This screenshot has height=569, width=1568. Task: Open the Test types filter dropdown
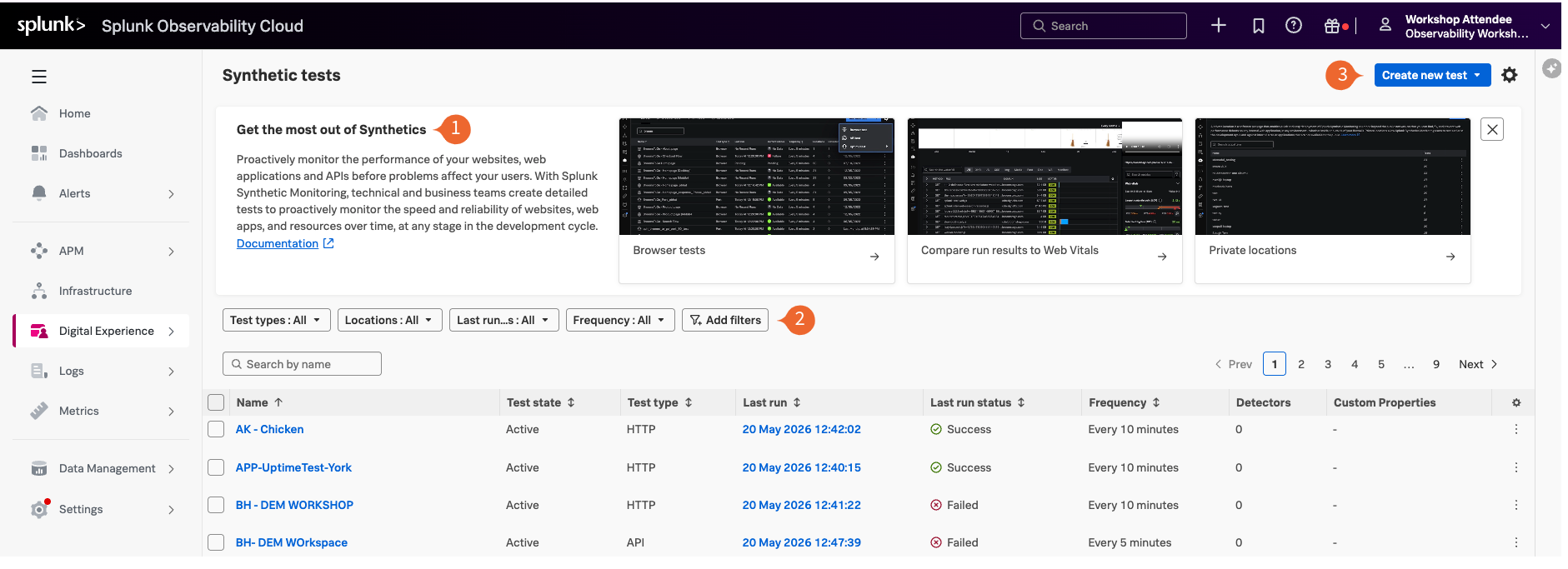[277, 320]
